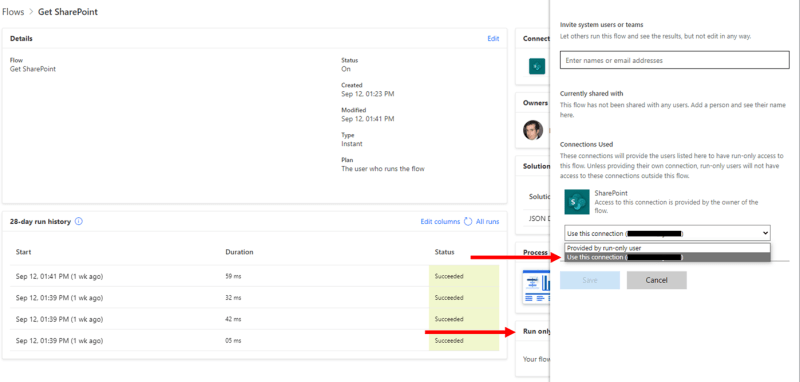
Task: Click the names or email addresses field
Action: (x=674, y=60)
